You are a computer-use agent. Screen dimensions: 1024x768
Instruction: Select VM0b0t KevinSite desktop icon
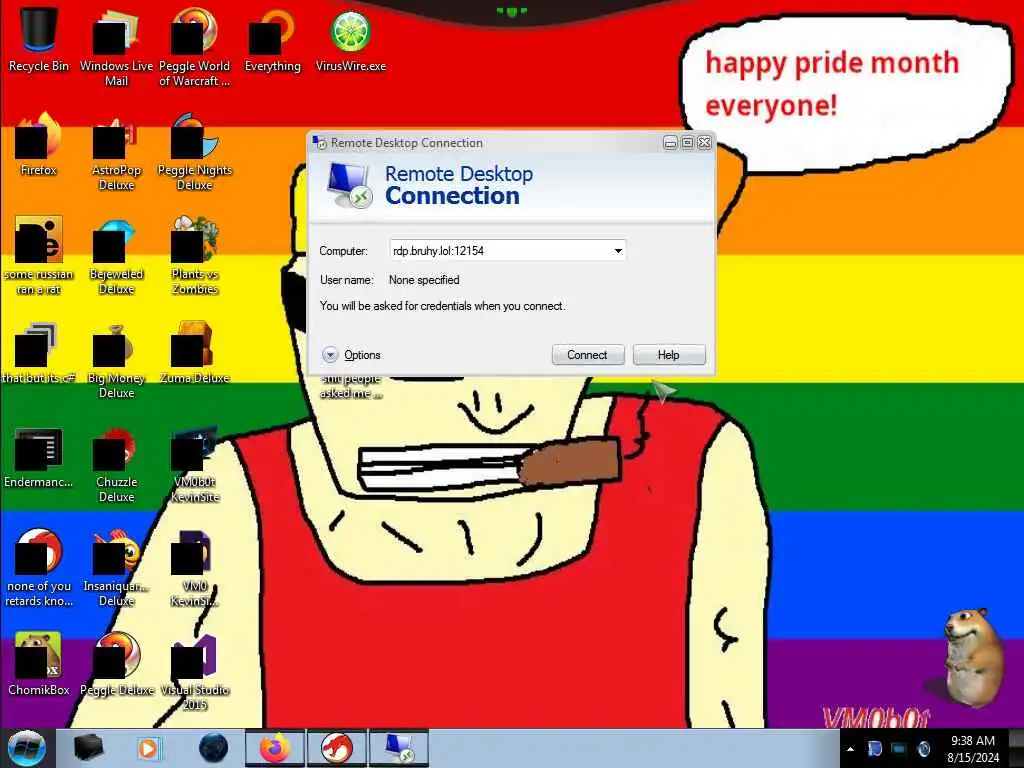195,463
